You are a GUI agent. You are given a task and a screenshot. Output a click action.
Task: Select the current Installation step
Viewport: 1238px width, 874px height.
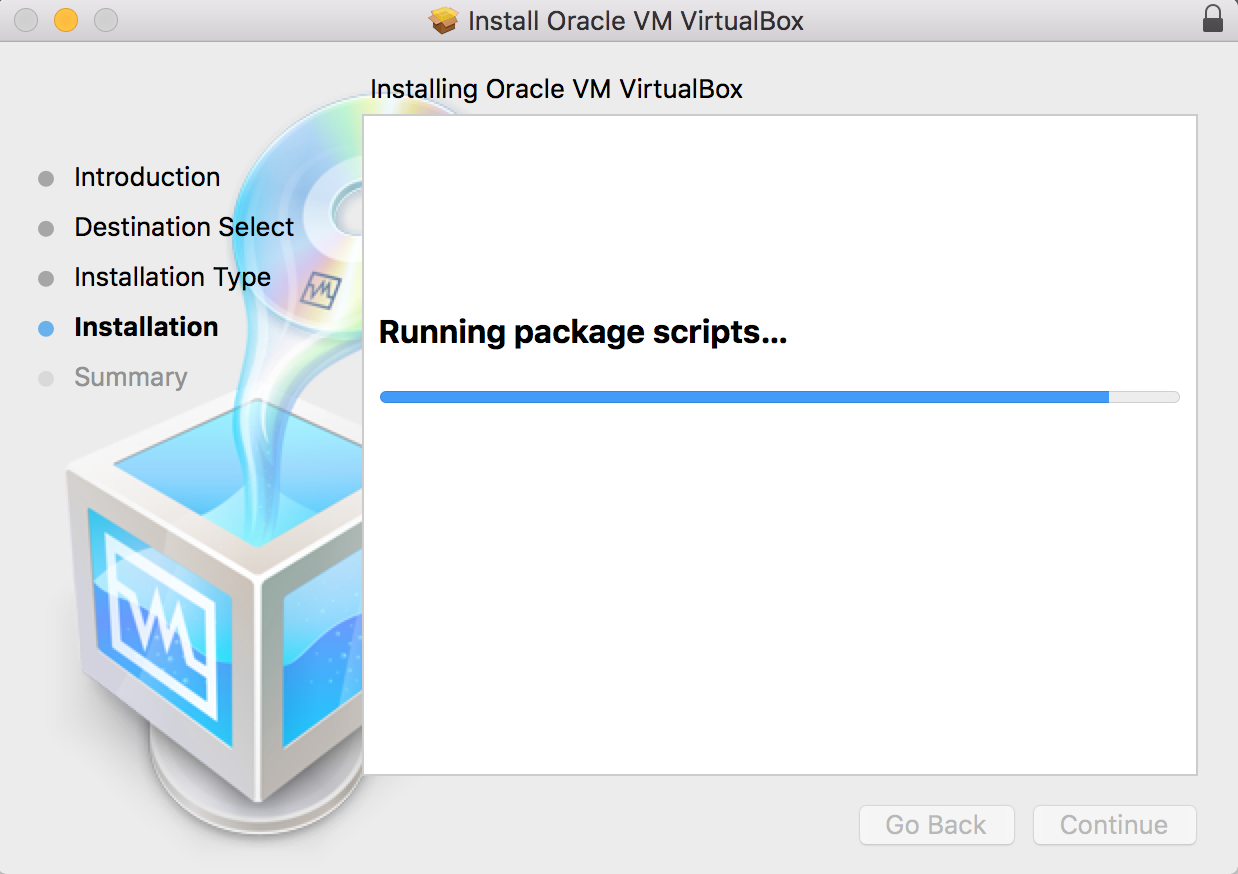tap(146, 327)
